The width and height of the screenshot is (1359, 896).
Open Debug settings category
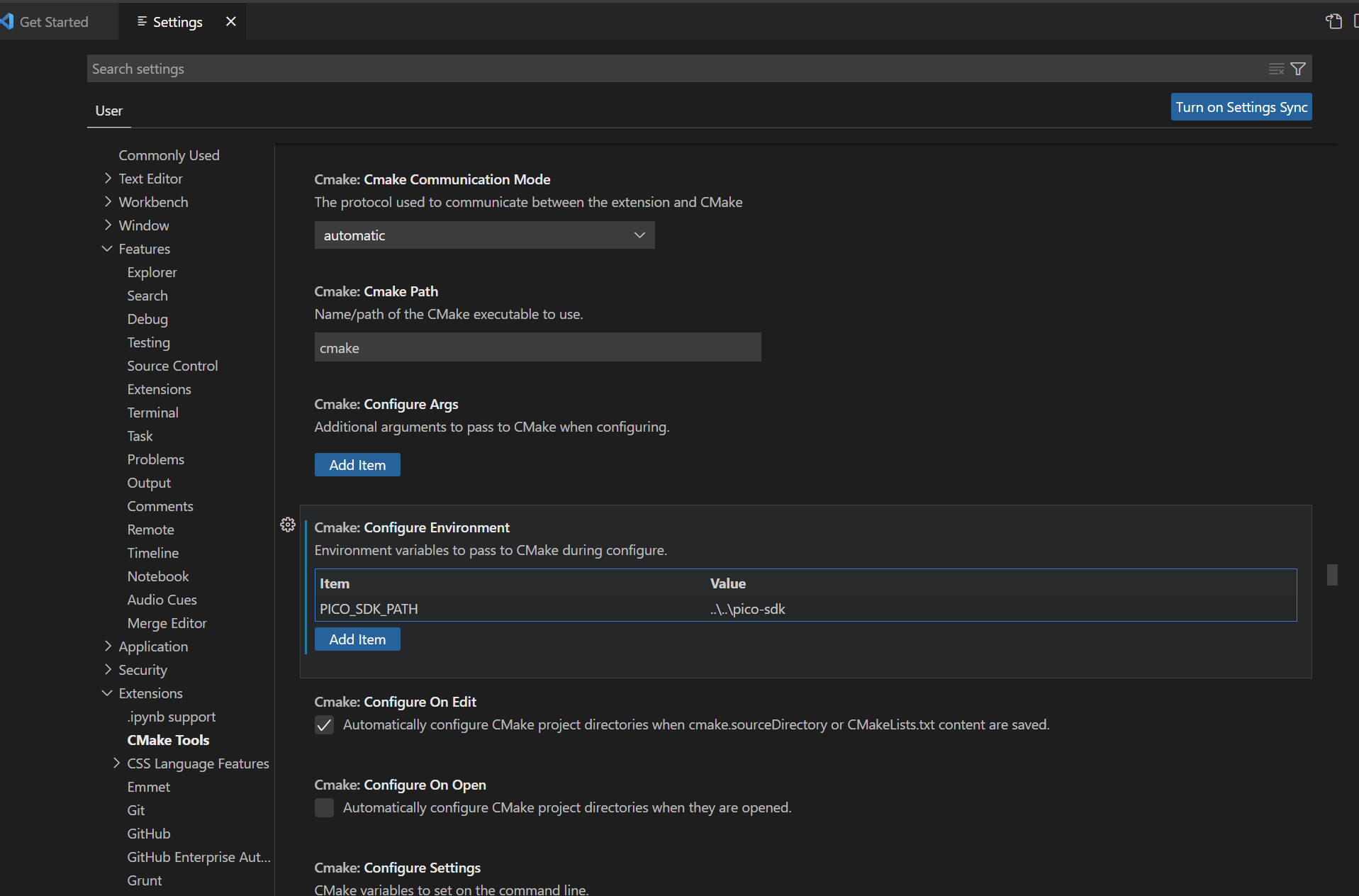[147, 318]
